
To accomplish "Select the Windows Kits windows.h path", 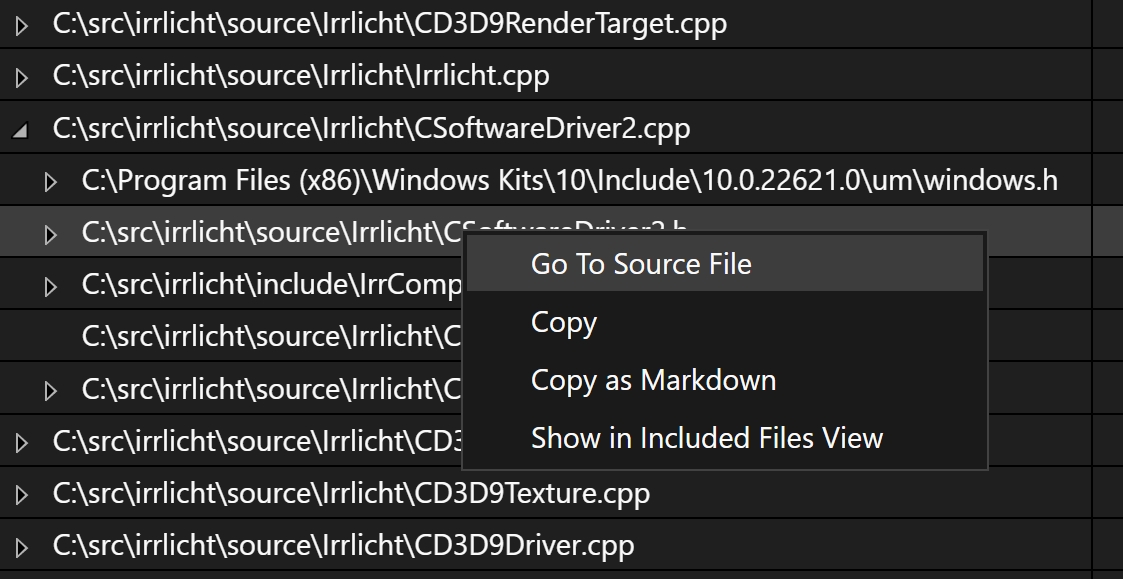I will click(569, 181).
